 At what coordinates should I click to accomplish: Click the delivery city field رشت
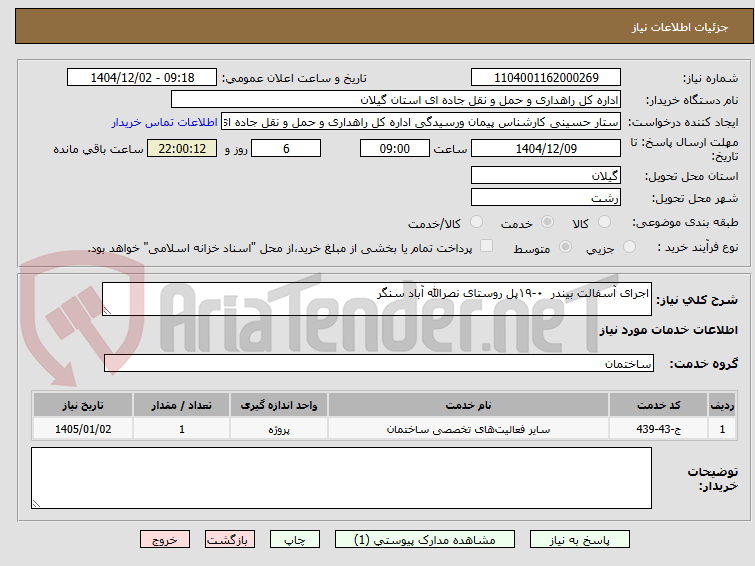click(x=546, y=197)
